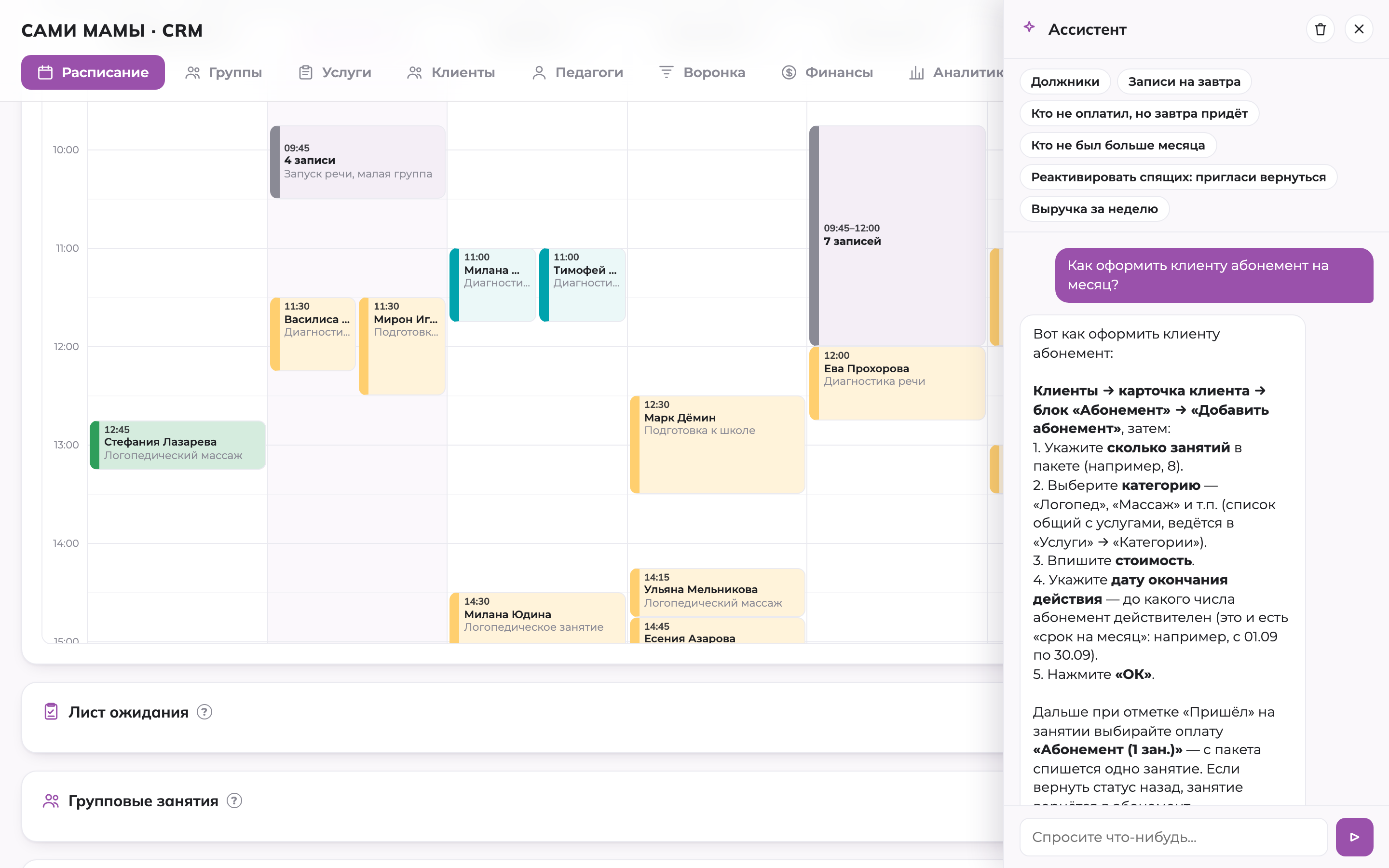The width and height of the screenshot is (1389, 868).
Task: Open Ева Прохорова 12:00 appointment
Action: click(897, 383)
